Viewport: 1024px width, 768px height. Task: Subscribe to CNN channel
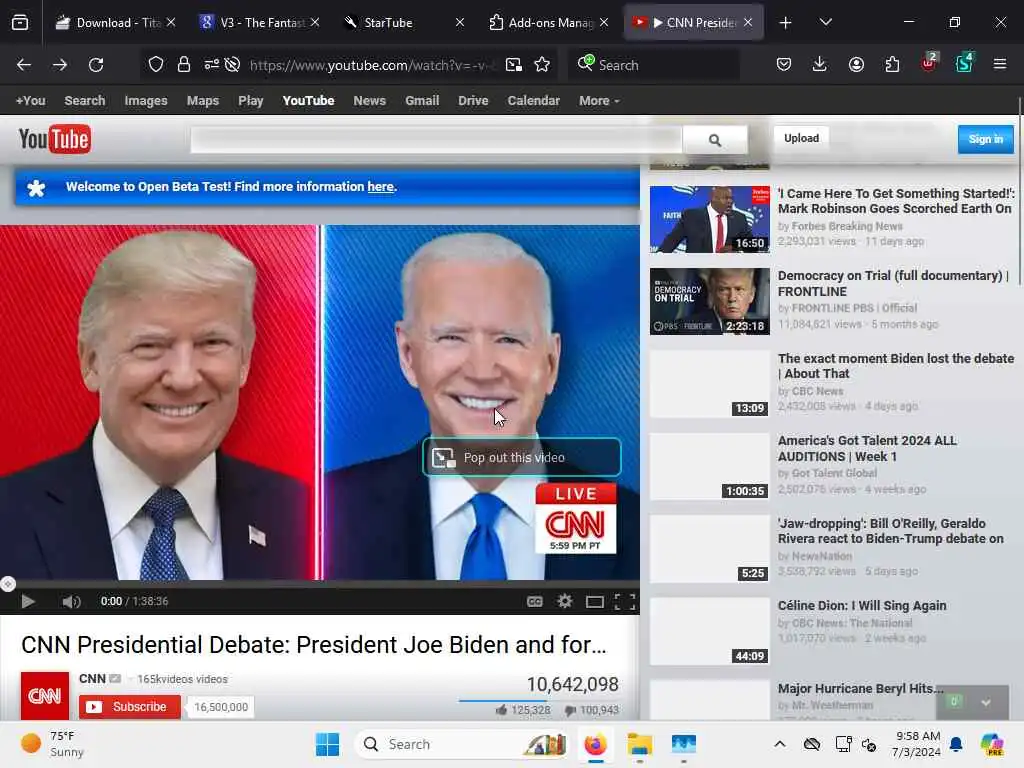point(130,707)
